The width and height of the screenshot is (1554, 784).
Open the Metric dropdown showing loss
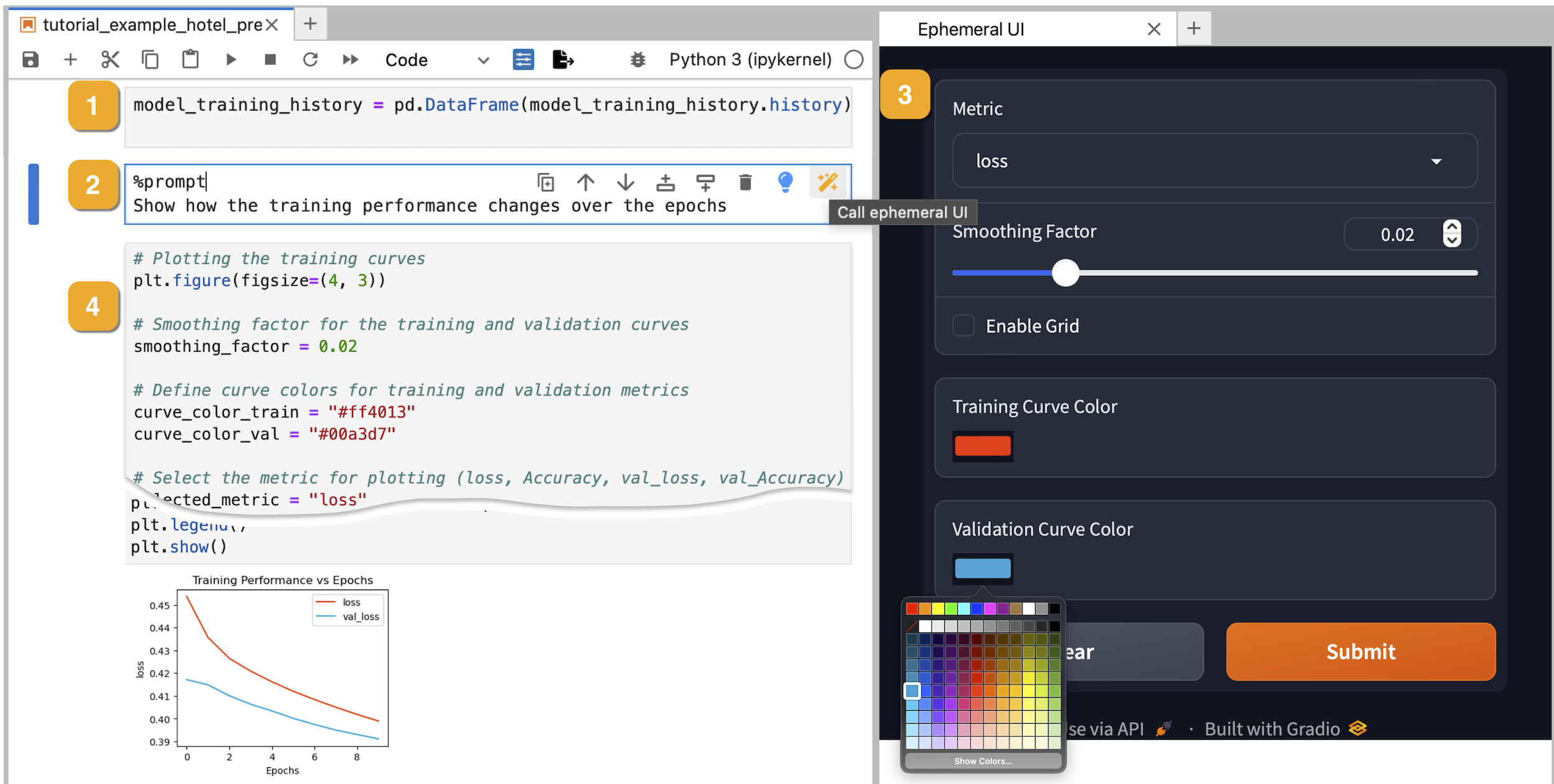tap(1215, 161)
